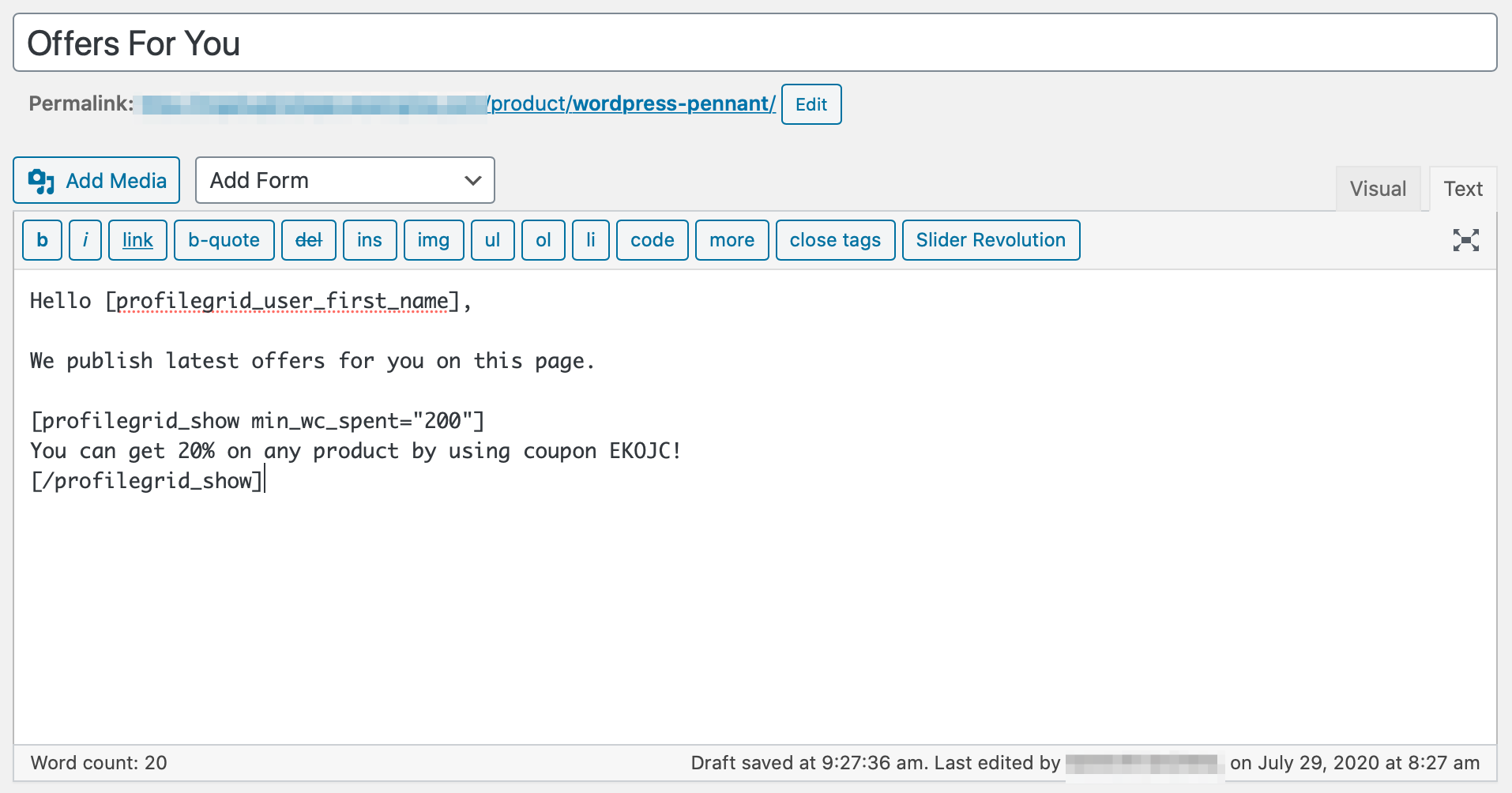The width and height of the screenshot is (1512, 793).
Task: Insert an unordered list with ul button
Action: [x=492, y=239]
